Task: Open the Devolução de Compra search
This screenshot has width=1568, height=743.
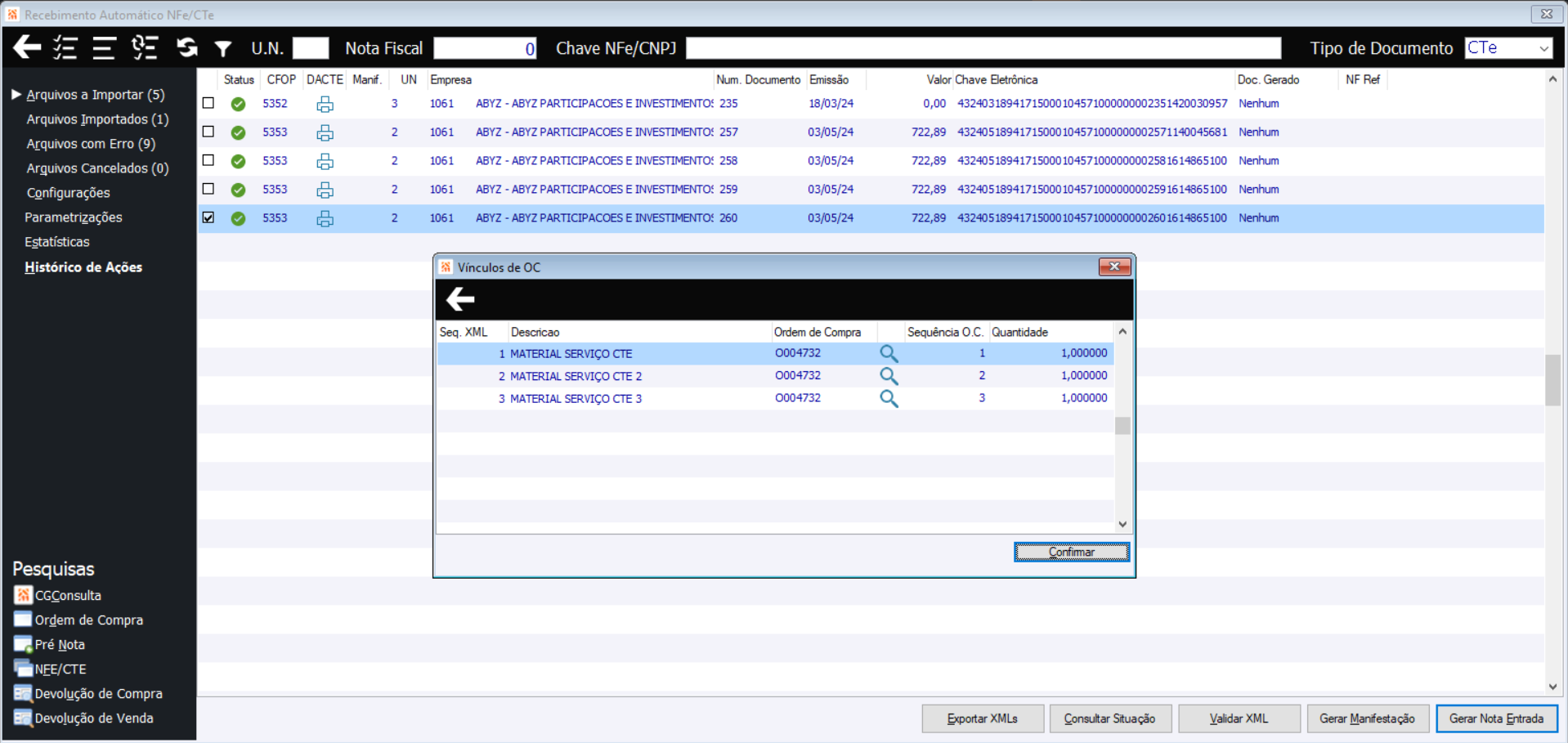Action: [x=88, y=693]
